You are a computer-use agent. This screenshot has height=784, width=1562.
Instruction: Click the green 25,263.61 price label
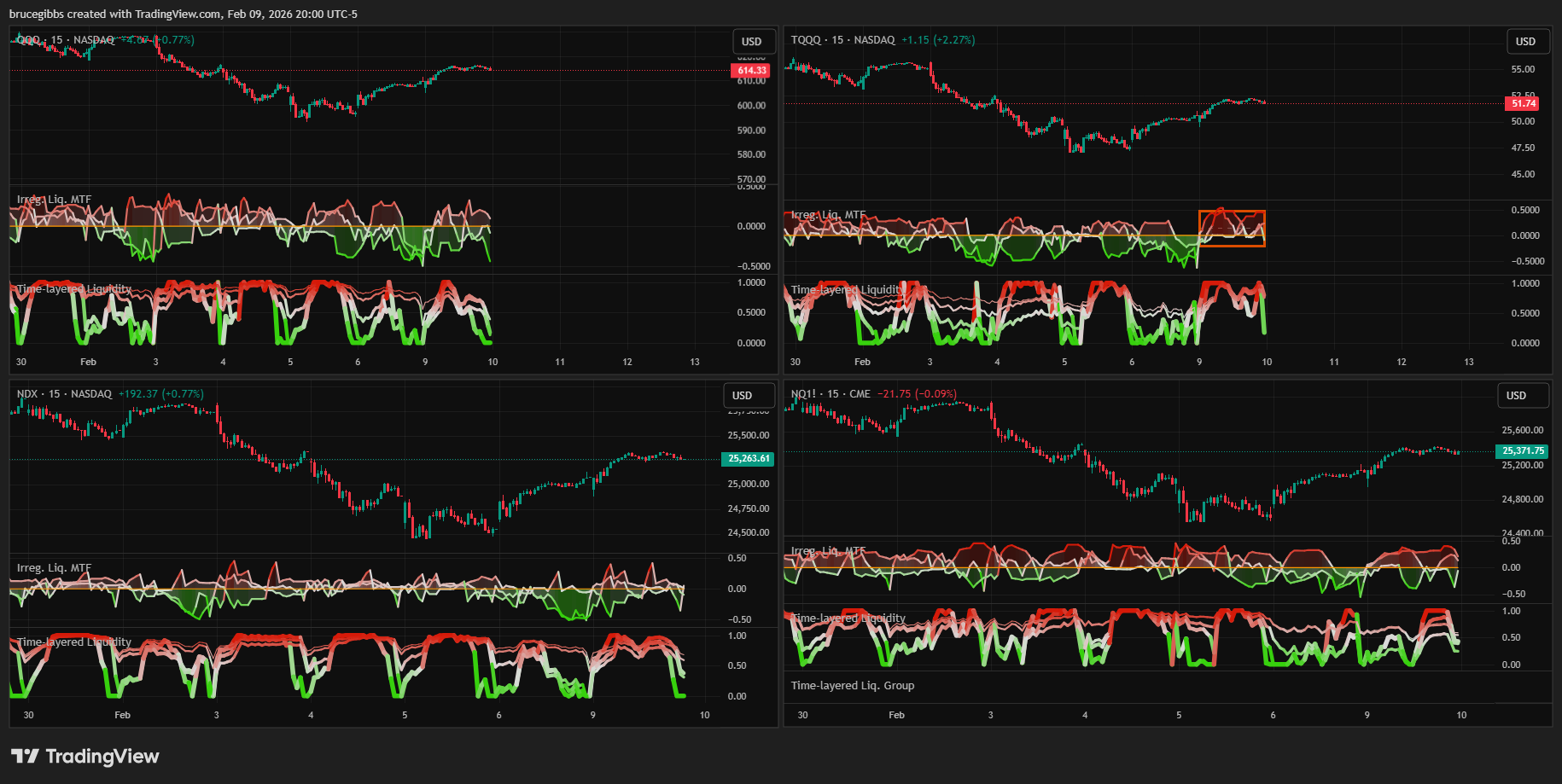click(748, 459)
